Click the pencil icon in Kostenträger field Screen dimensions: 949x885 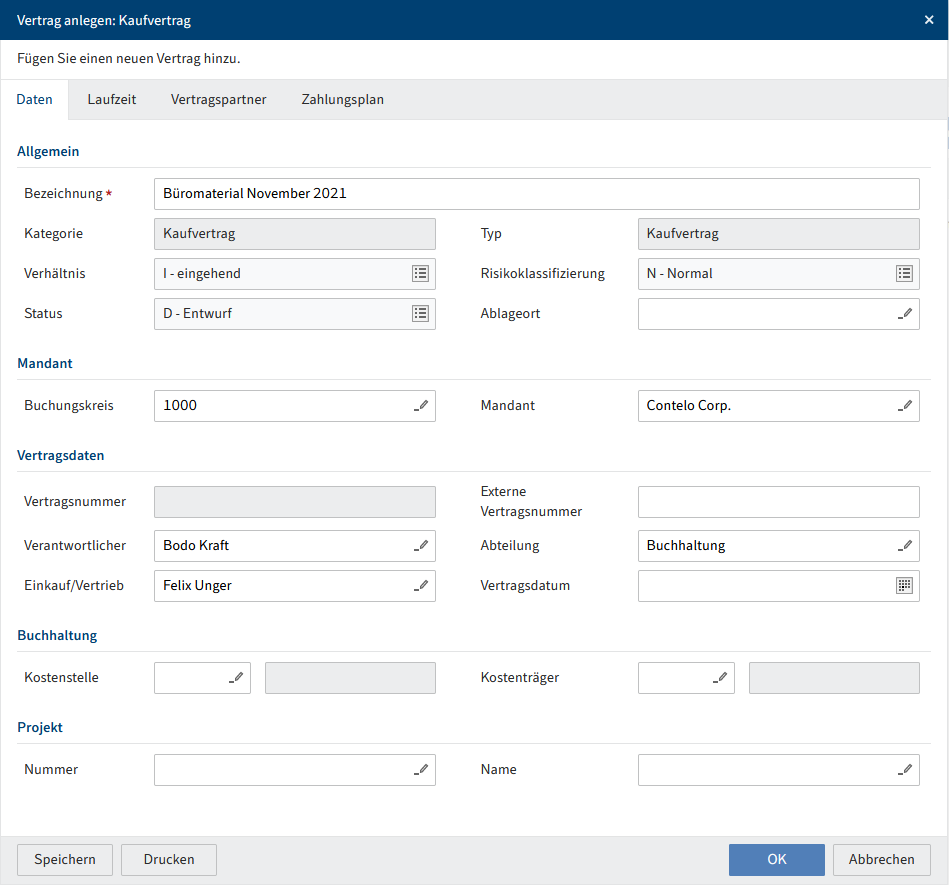720,678
